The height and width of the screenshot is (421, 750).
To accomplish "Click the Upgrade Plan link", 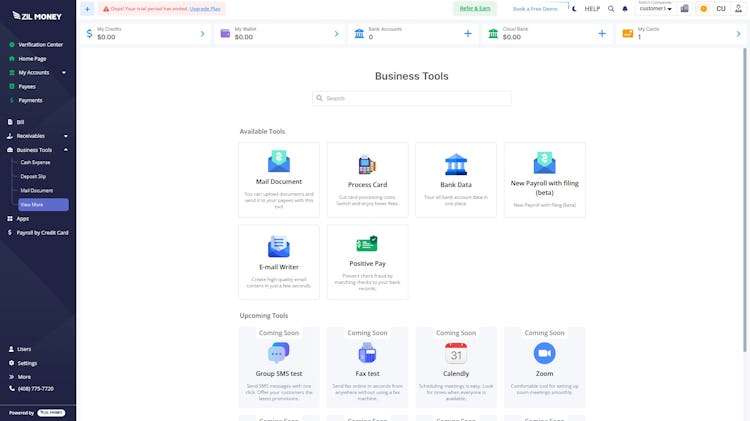I will click(205, 9).
